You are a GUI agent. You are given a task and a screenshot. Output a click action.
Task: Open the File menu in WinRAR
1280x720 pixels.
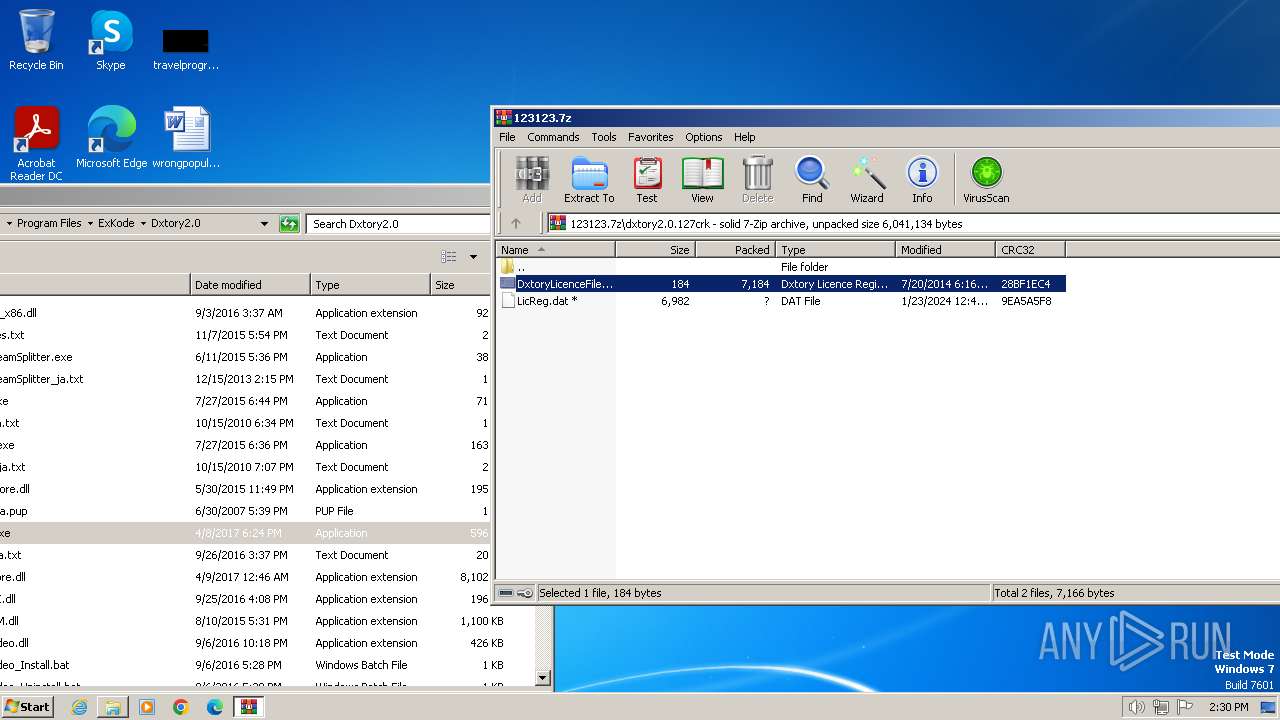point(507,137)
